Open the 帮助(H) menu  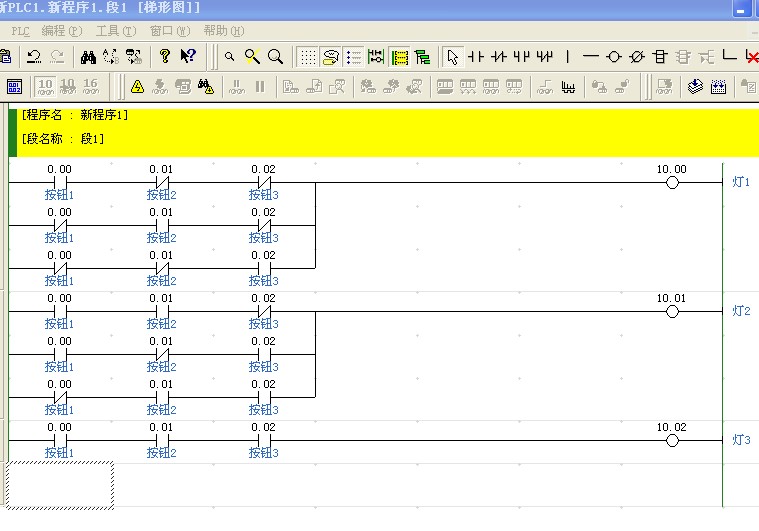pos(222,31)
